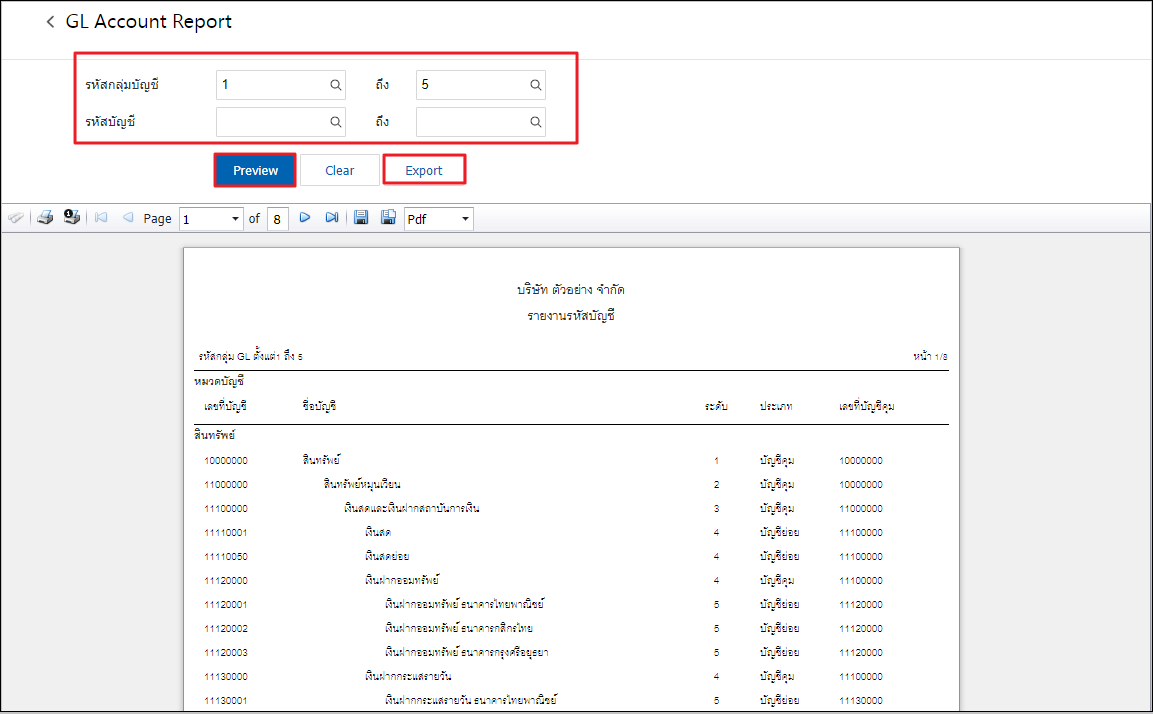
Task: Save the report to disk
Action: (361, 218)
